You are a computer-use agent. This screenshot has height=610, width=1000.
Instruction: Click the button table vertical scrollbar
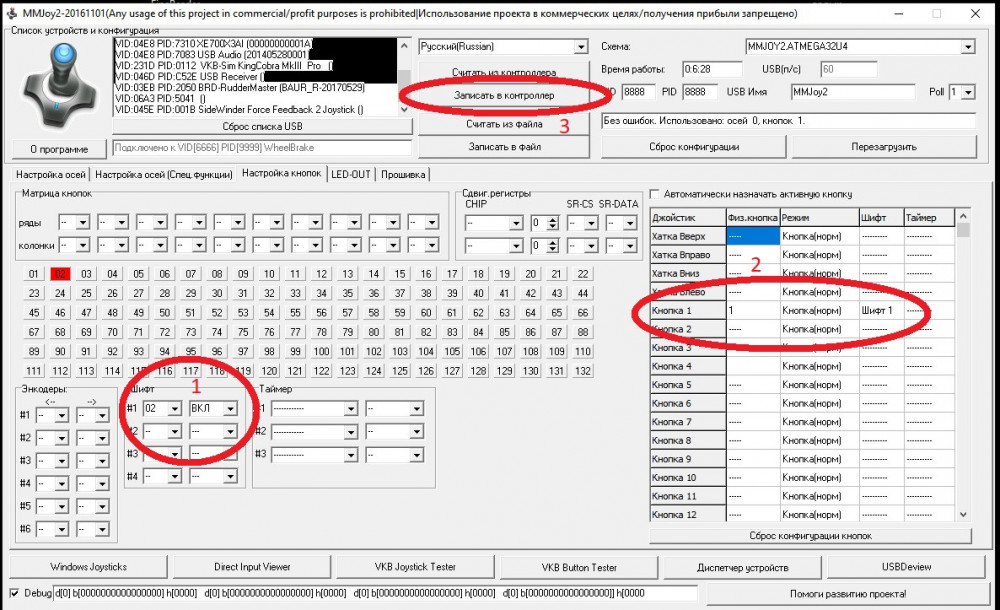click(963, 370)
